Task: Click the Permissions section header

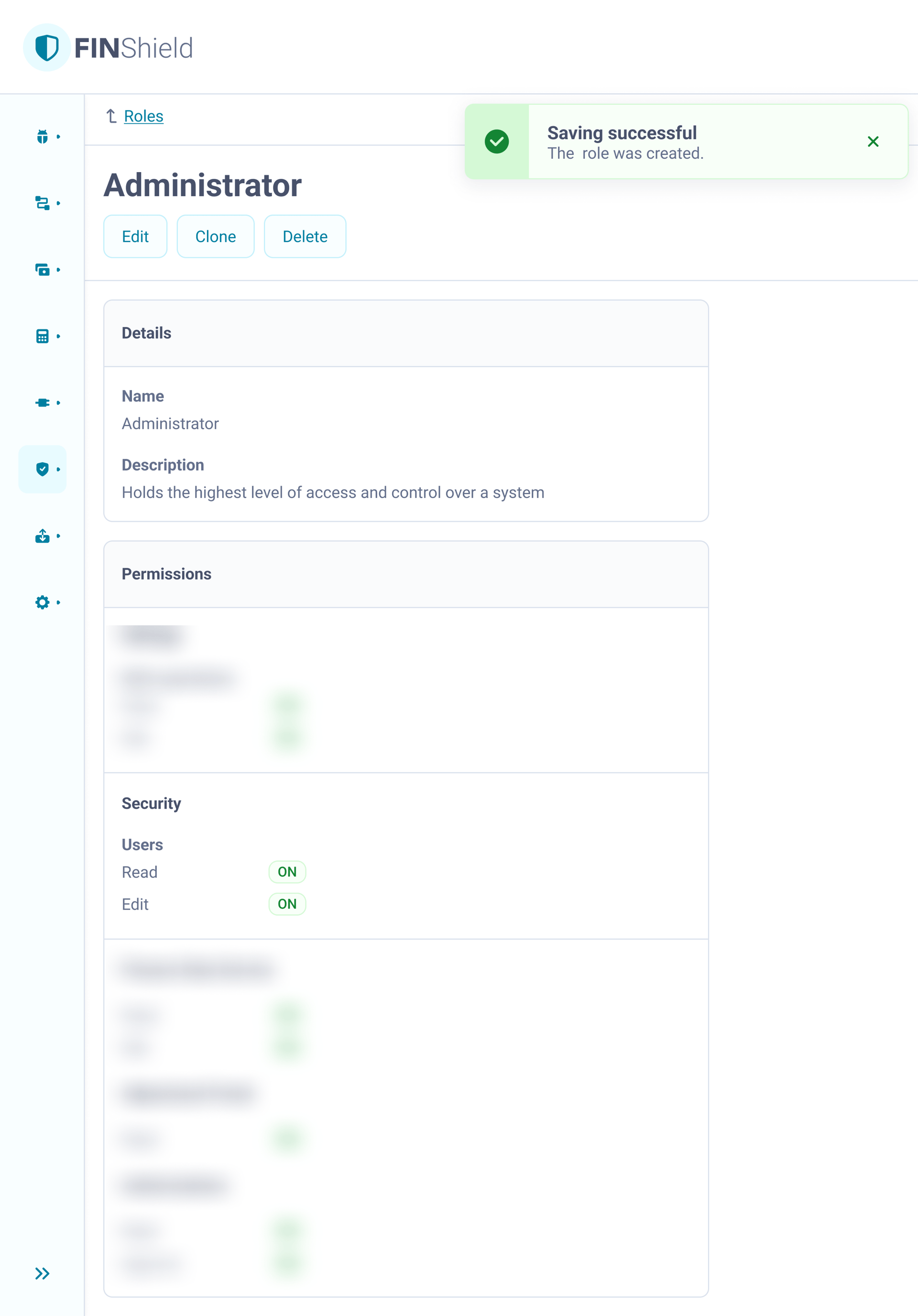Action: [167, 574]
